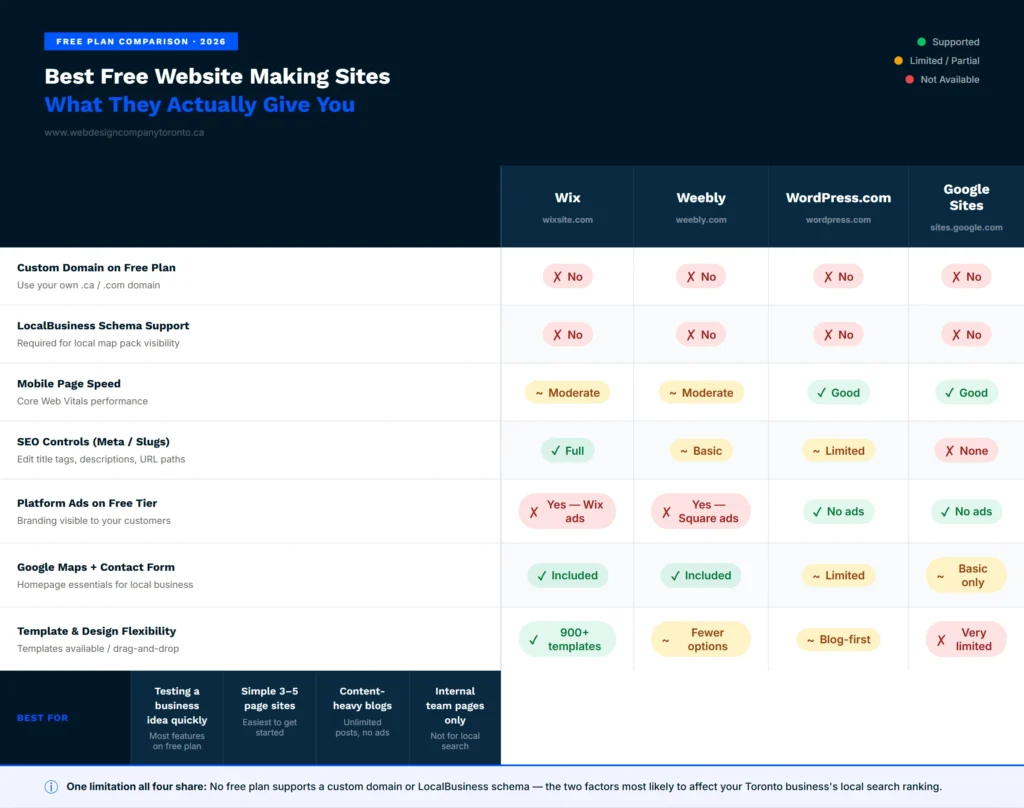Viewport: 1024px width, 808px height.
Task: Click the wixsite.com subdomain text
Action: (568, 220)
